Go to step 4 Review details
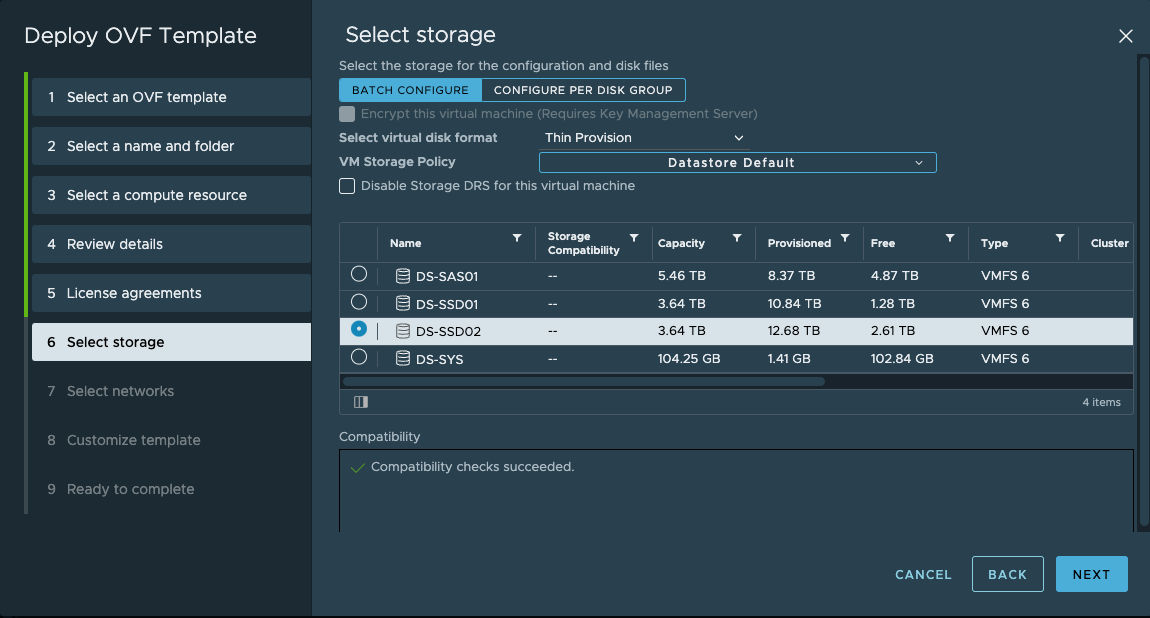 point(172,244)
